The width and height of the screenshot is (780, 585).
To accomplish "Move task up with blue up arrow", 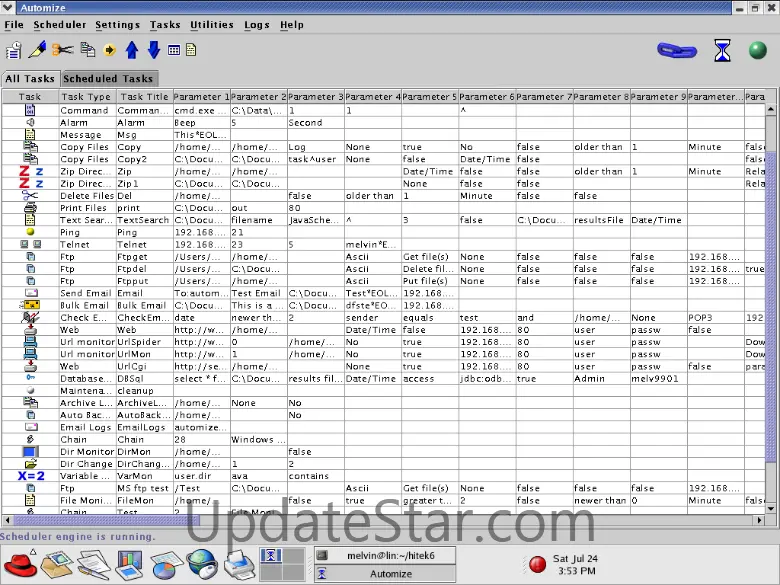I will [x=132, y=49].
